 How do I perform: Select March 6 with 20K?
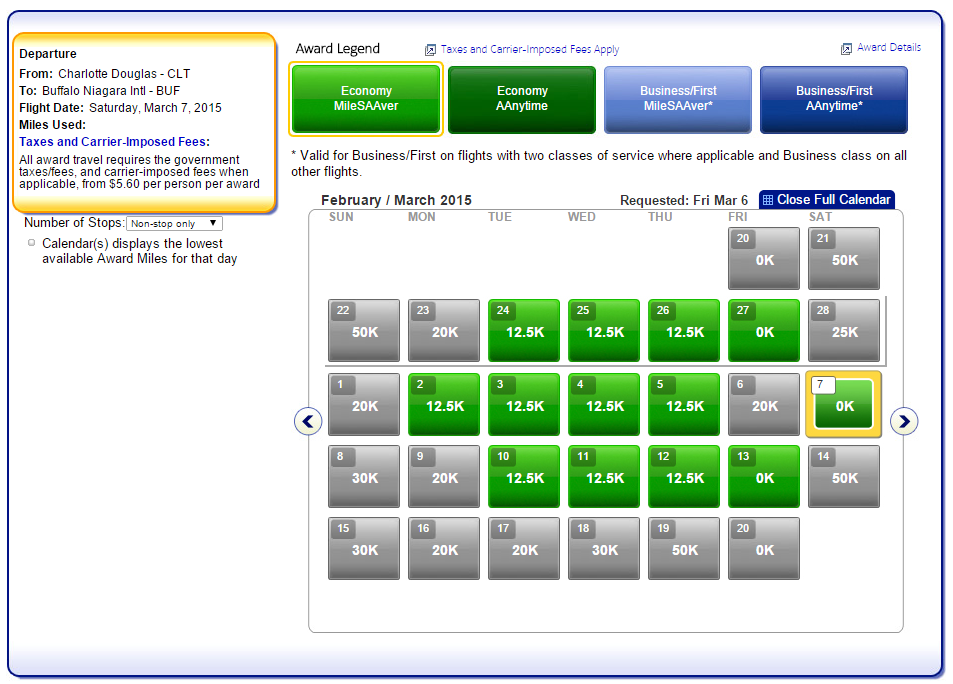tap(764, 404)
